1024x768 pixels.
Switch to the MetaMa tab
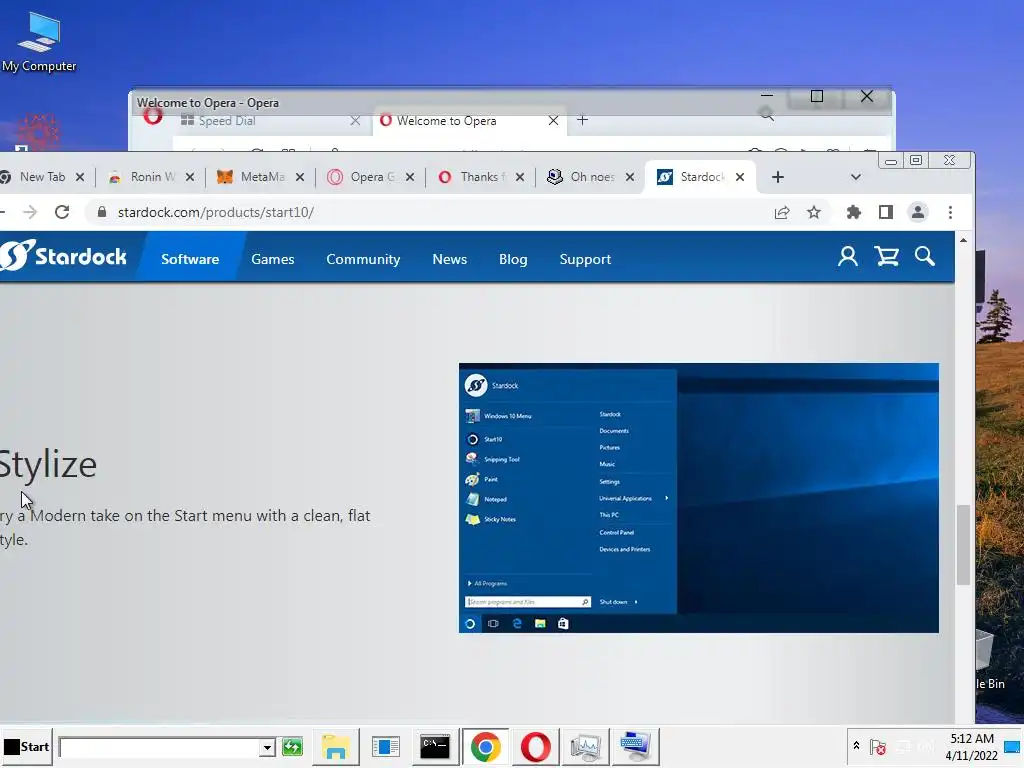point(262,177)
